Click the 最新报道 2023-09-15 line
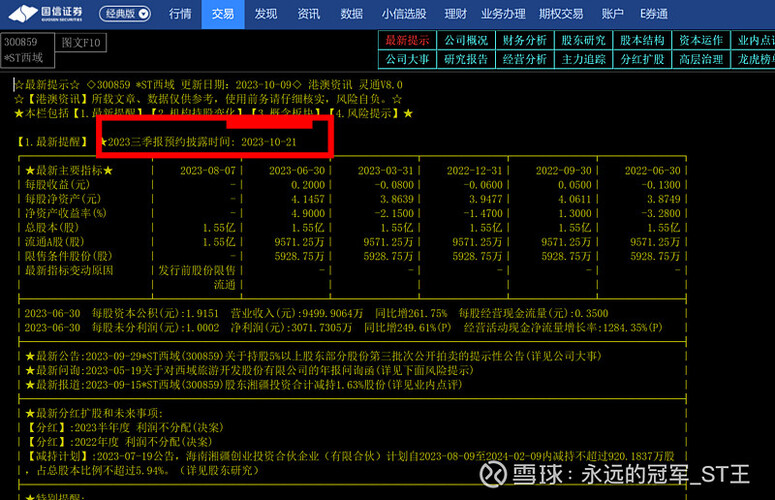Viewport: 775px width, 500px height. pos(244,385)
